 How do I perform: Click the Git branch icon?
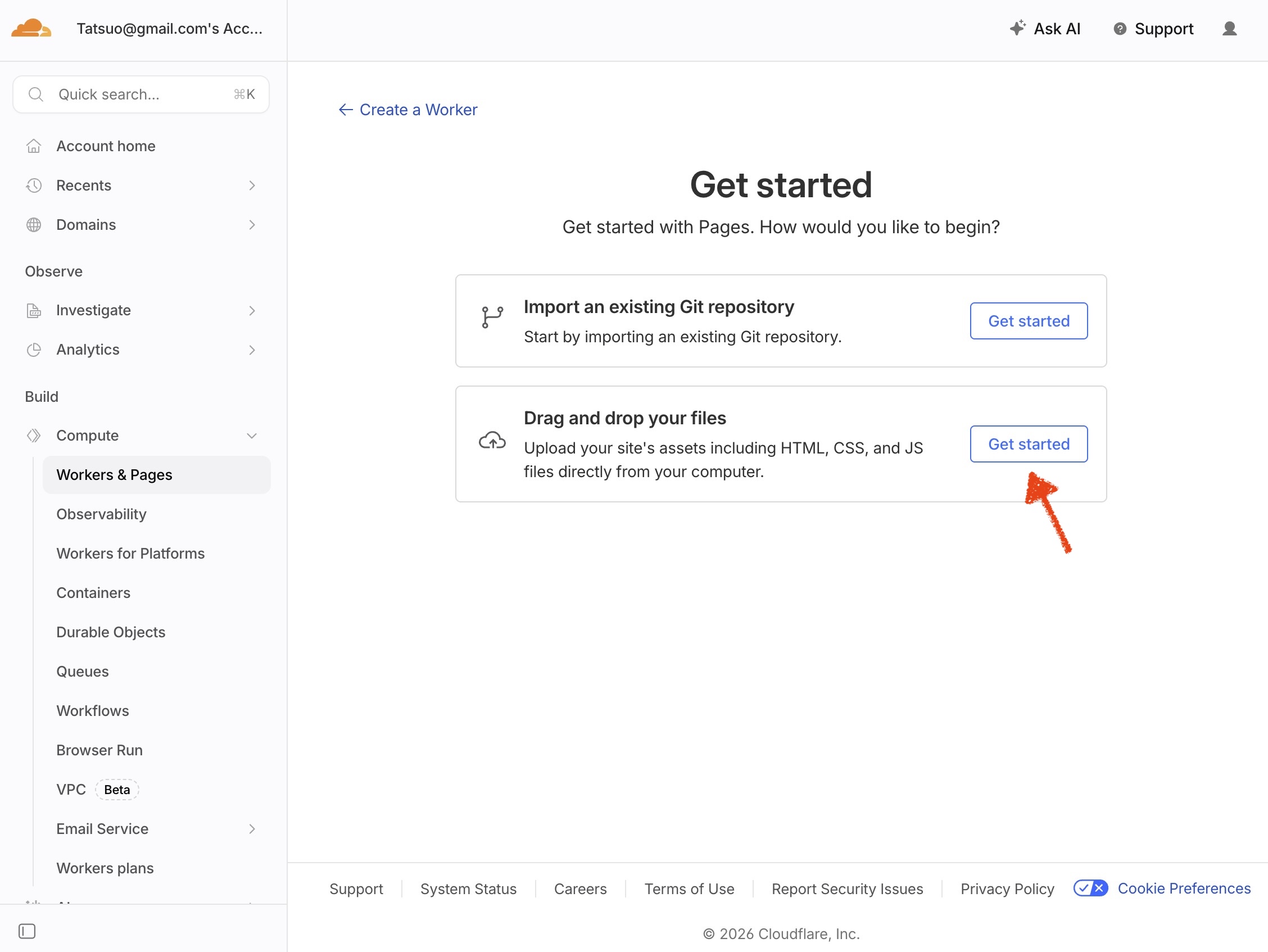[492, 317]
